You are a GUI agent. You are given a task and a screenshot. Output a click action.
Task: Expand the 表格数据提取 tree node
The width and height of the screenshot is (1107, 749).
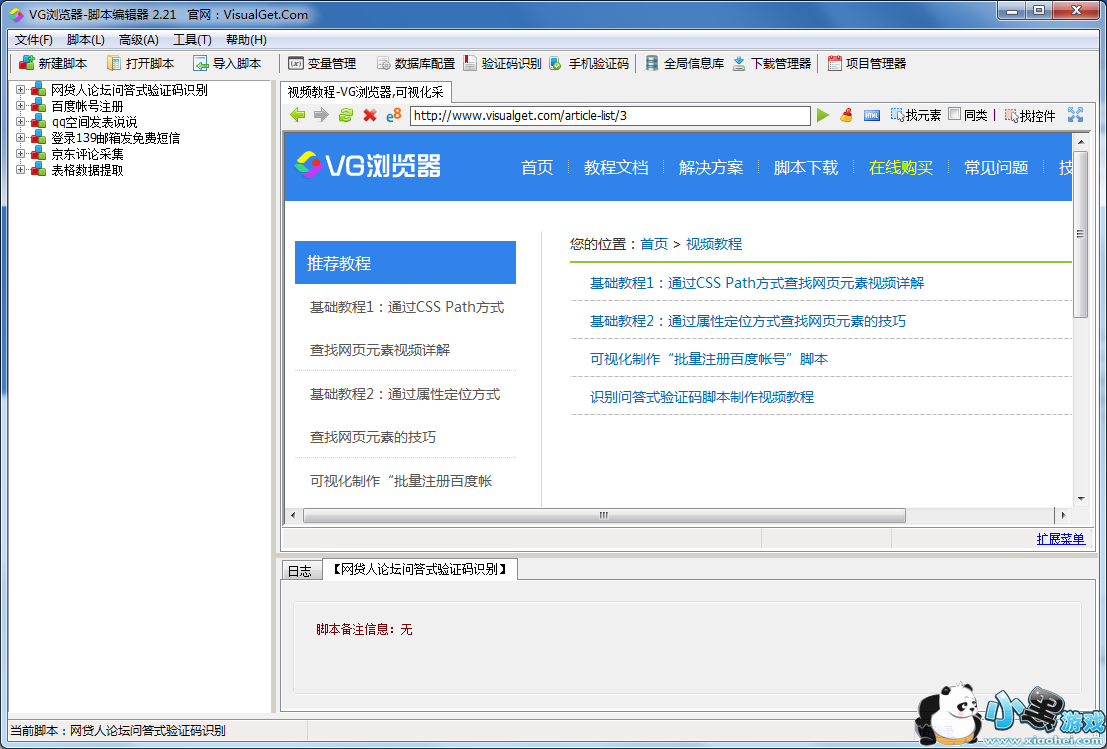[x=20, y=169]
